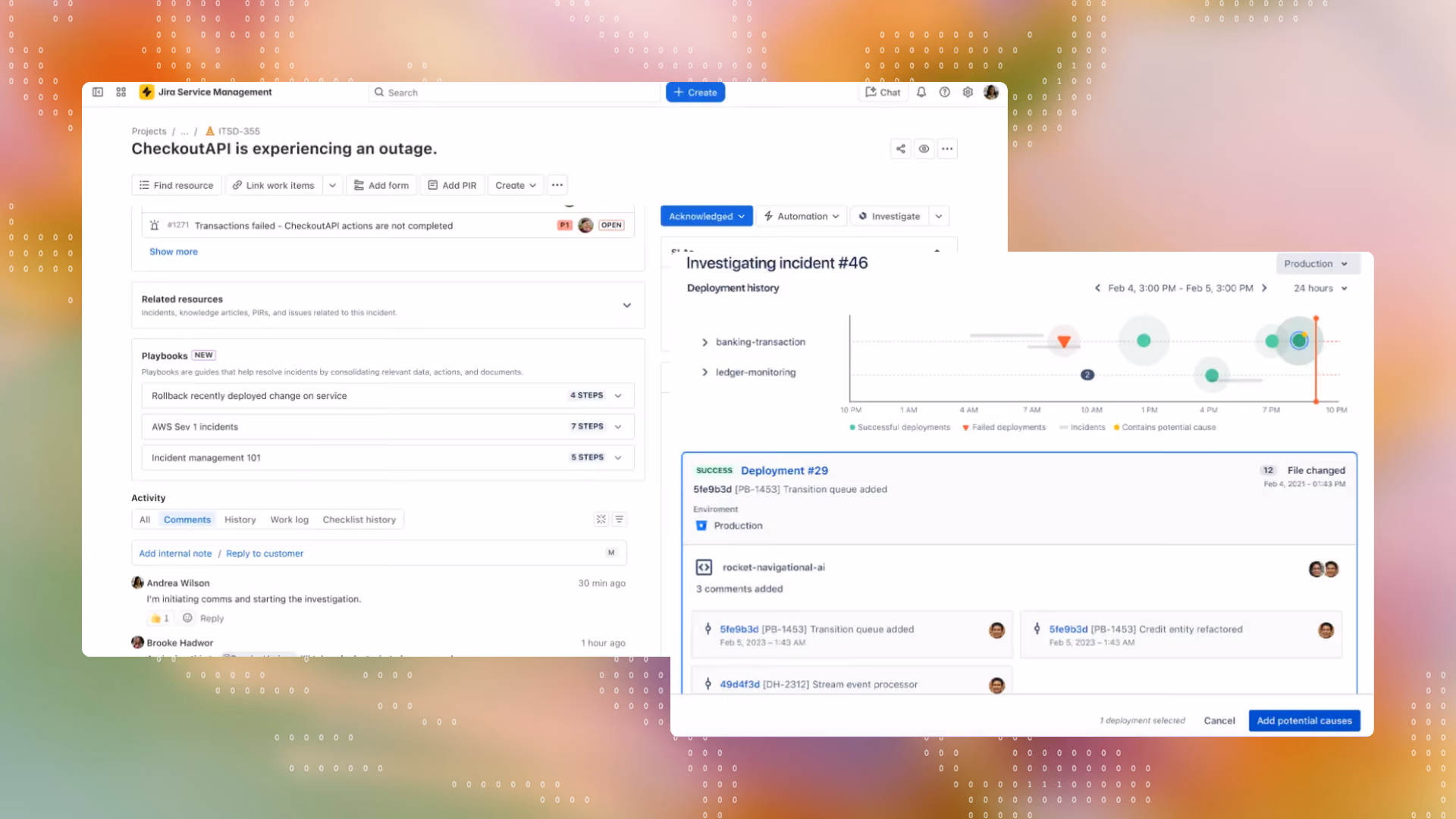
Task: Open the Deployment #29 link
Action: point(784,470)
